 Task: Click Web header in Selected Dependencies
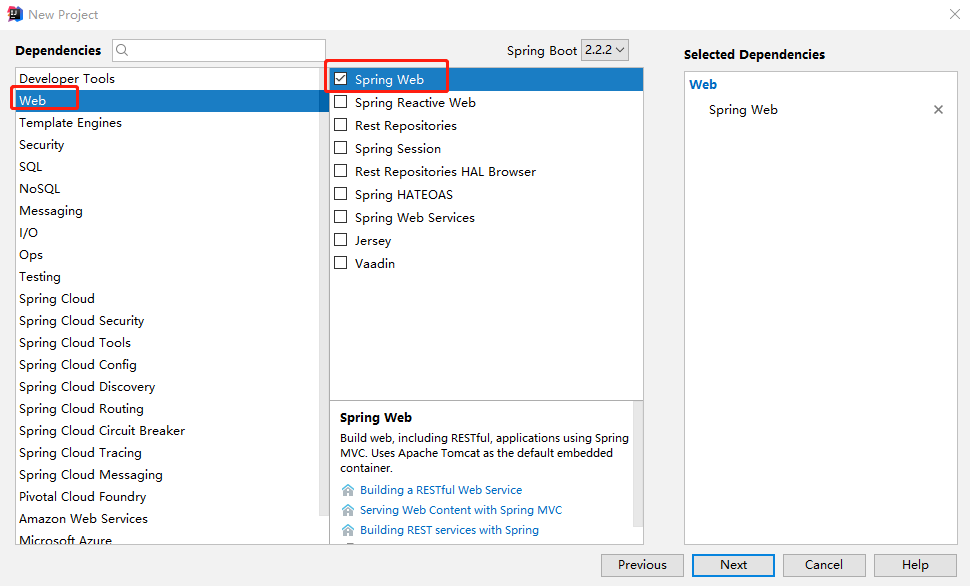pyautogui.click(x=703, y=85)
